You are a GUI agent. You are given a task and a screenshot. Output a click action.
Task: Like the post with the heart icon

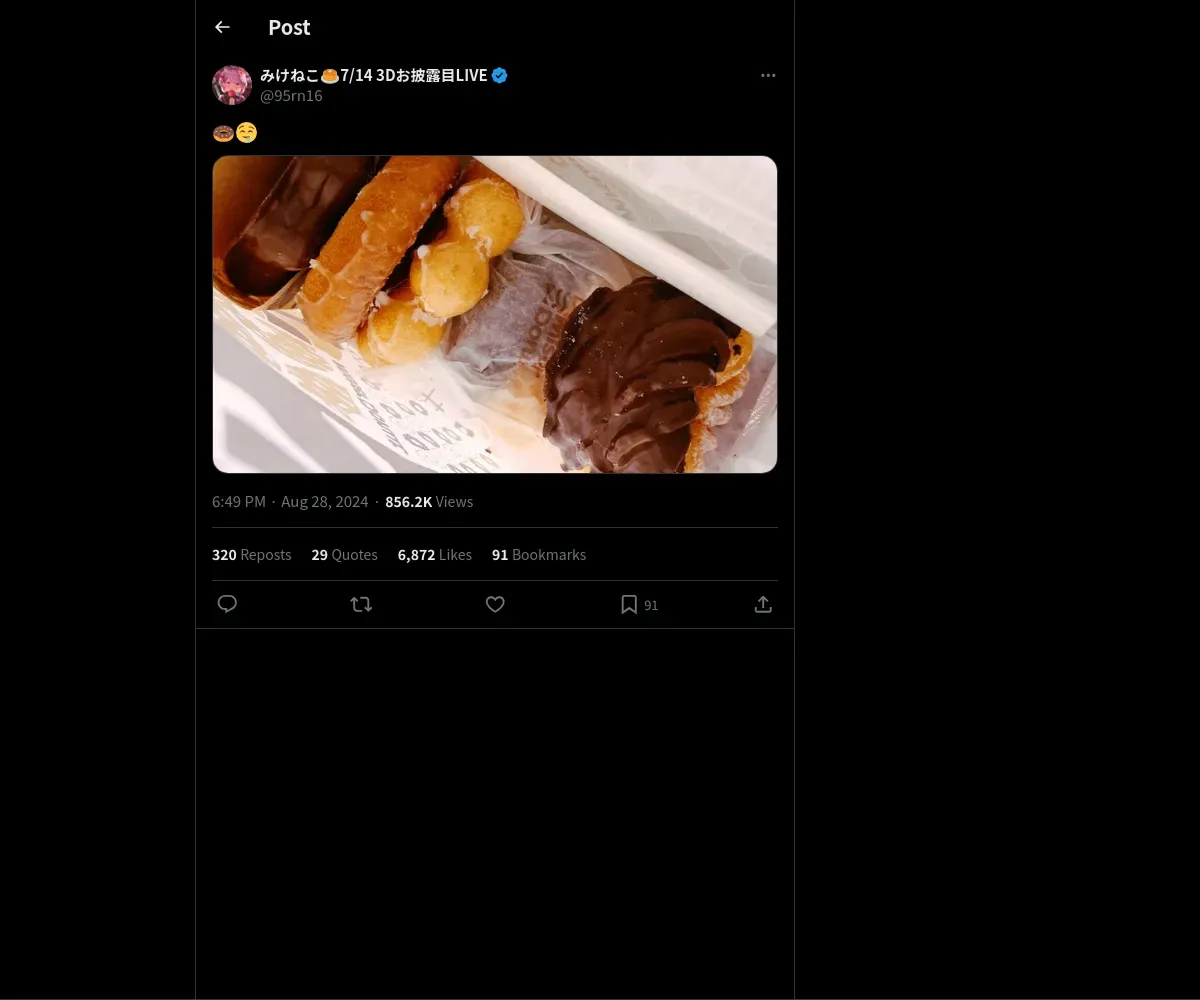495,604
